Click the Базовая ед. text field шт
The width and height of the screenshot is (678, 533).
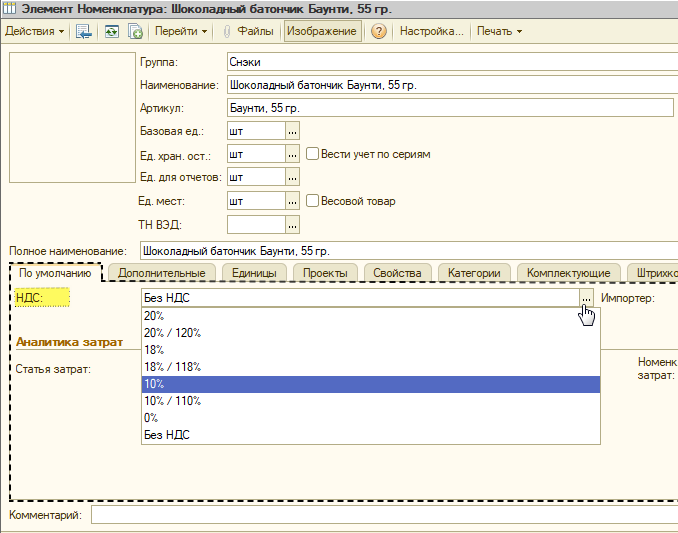point(256,131)
